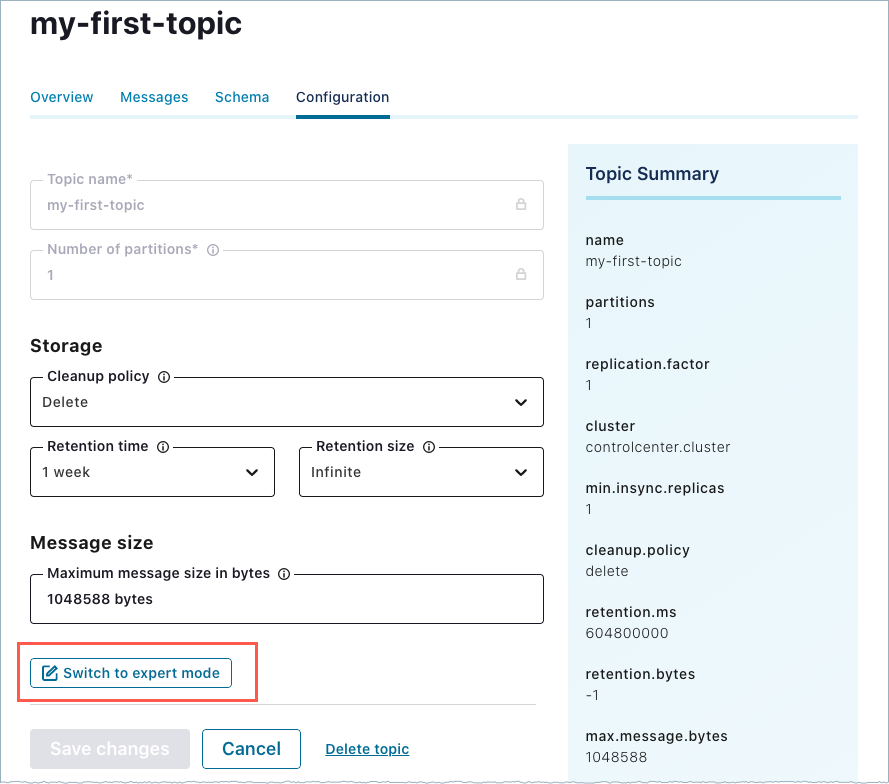This screenshot has width=889, height=784.
Task: Click the Retention size info icon
Action: 429,447
